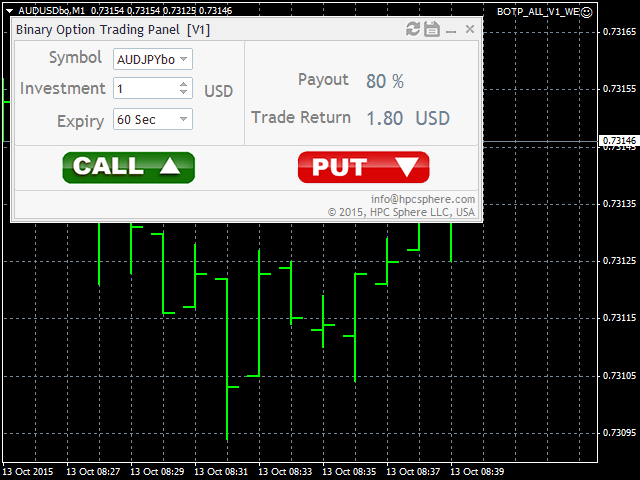Click the 0.73105 price axis label
The height and width of the screenshot is (480, 640).
coord(619,376)
